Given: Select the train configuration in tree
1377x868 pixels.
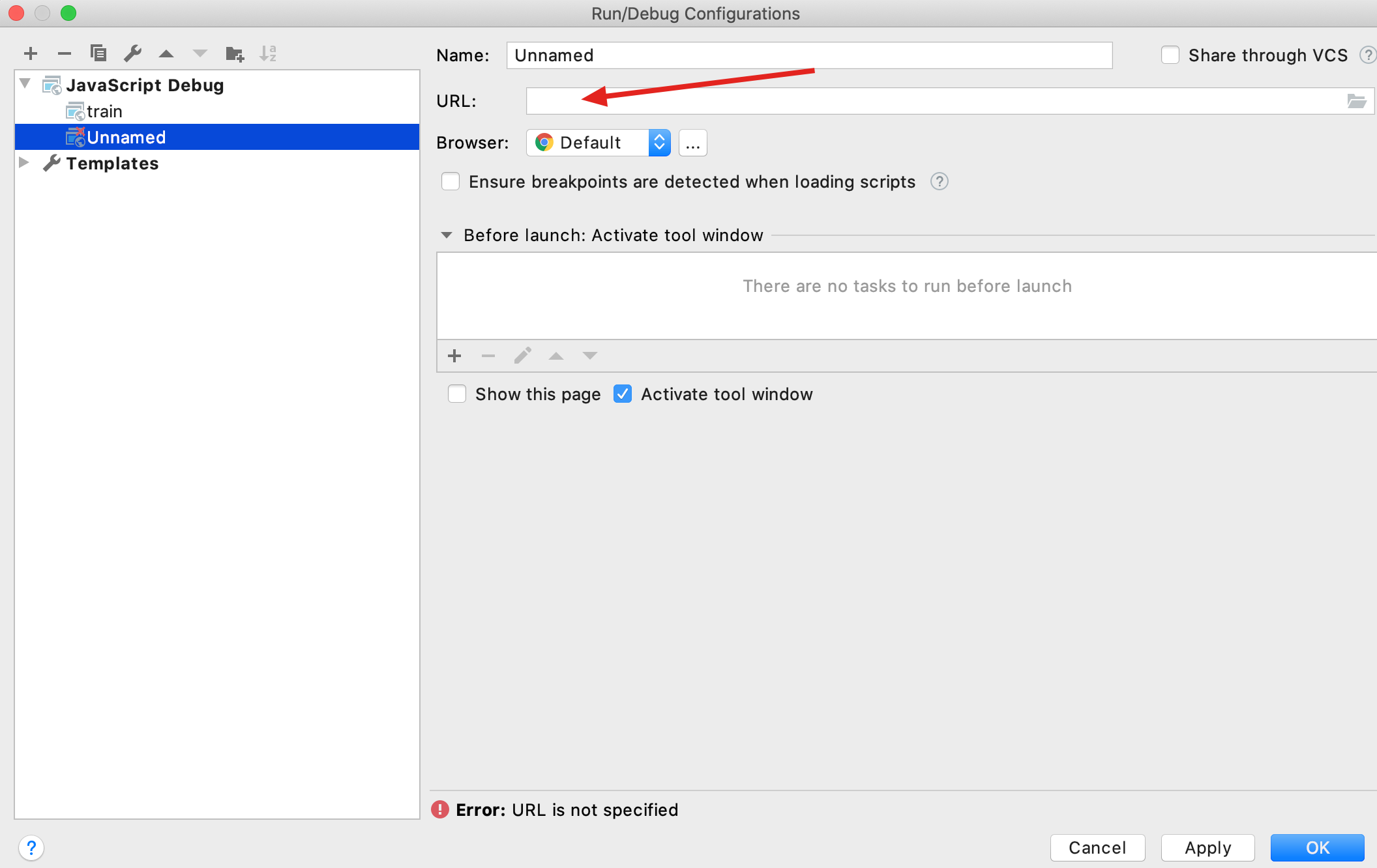Looking at the screenshot, I should (x=104, y=111).
